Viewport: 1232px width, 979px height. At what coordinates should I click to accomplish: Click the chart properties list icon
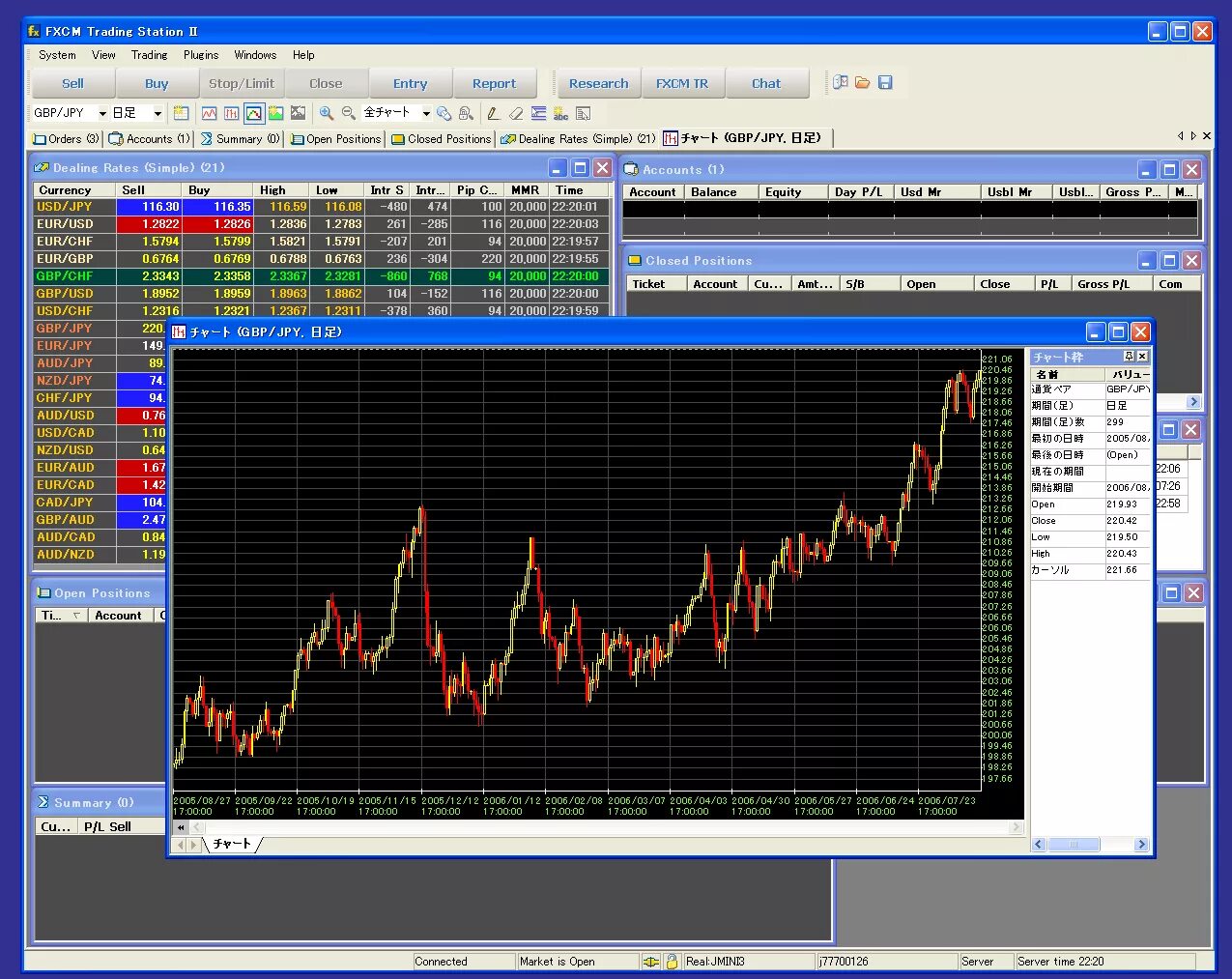[x=583, y=113]
